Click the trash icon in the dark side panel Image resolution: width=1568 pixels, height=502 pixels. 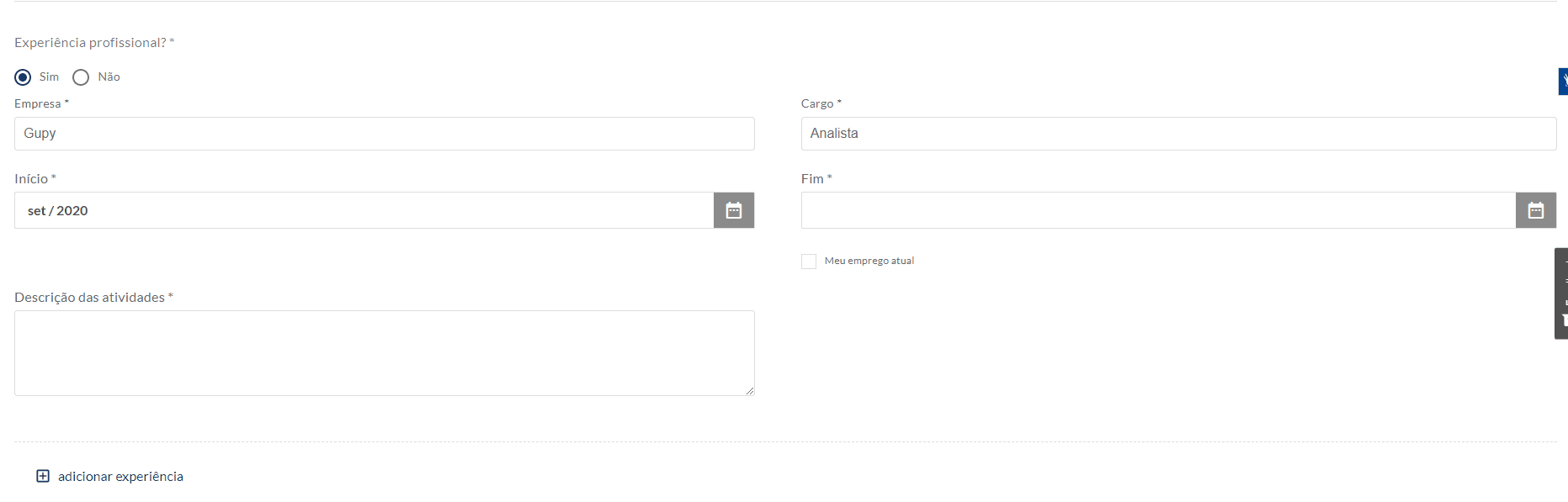pyautogui.click(x=1564, y=320)
